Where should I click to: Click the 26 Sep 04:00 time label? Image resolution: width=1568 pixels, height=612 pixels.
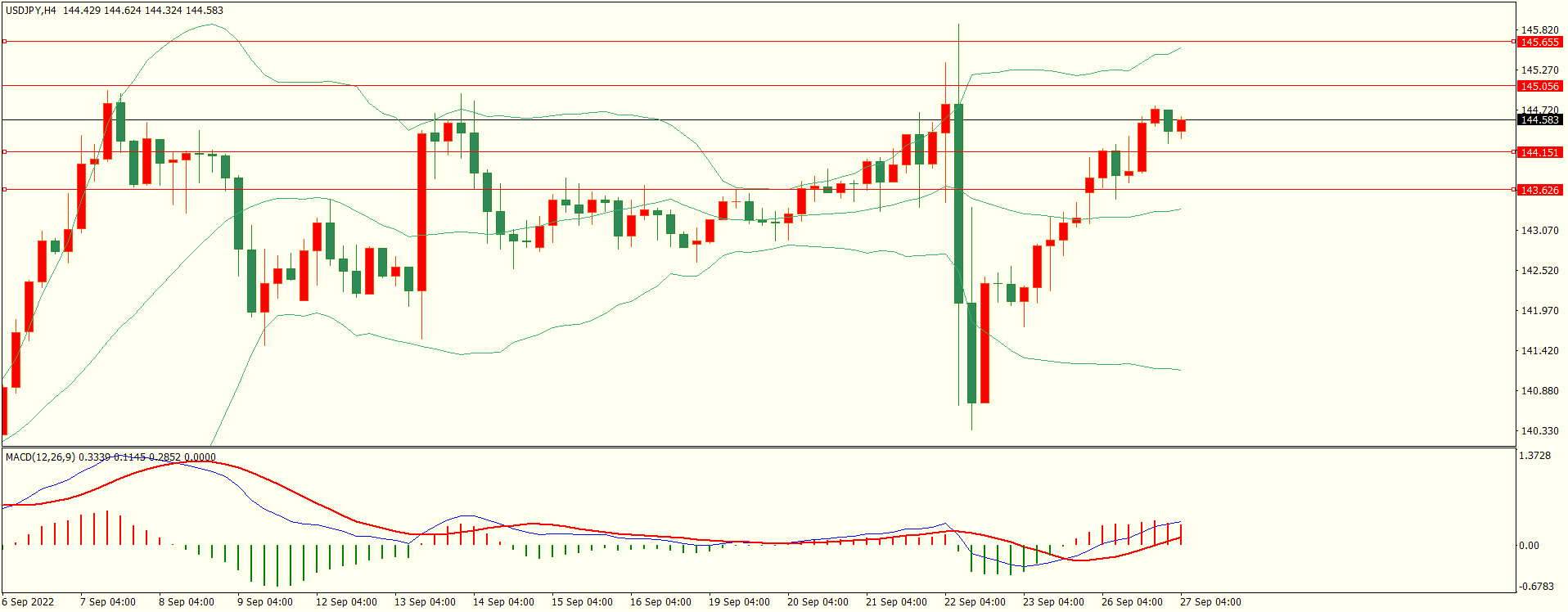[1133, 602]
